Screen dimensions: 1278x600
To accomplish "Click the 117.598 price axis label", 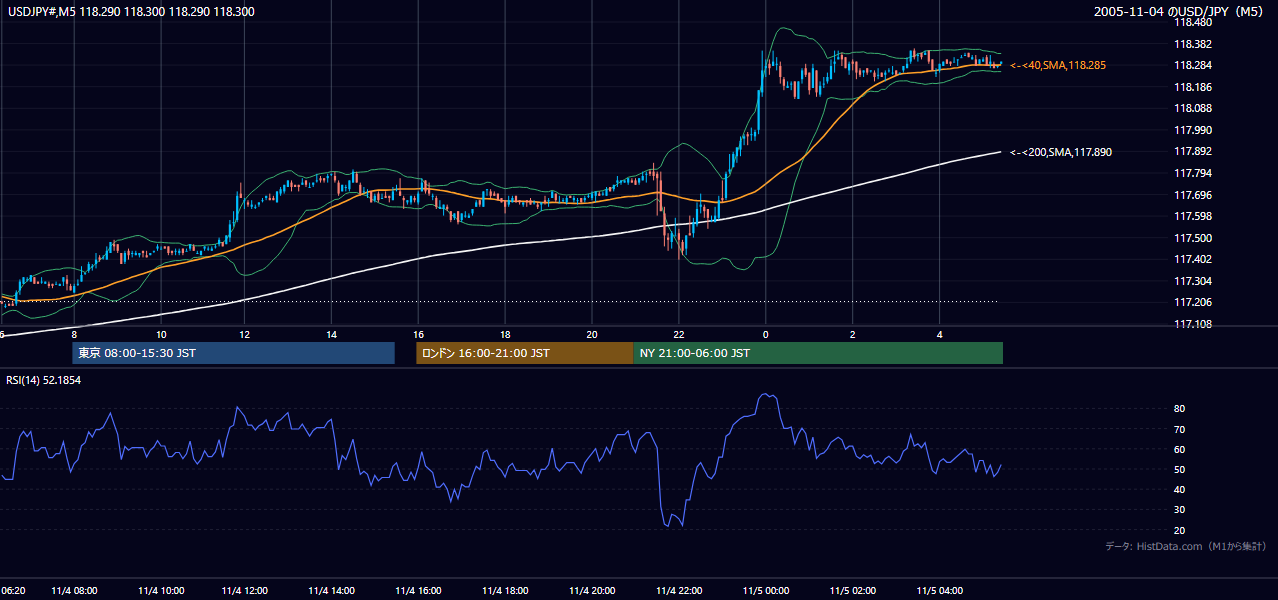I will click(1192, 216).
